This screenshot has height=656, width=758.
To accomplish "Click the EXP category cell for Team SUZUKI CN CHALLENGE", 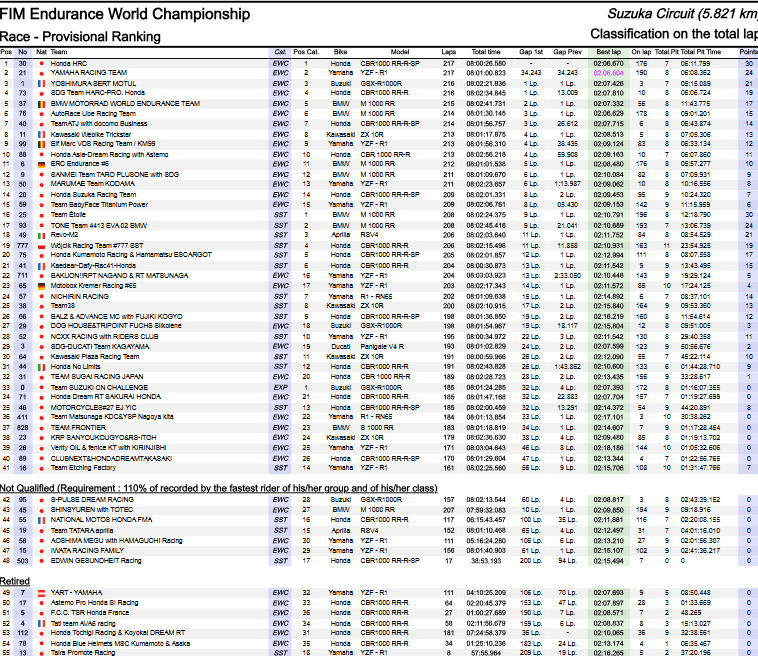I will point(280,388).
